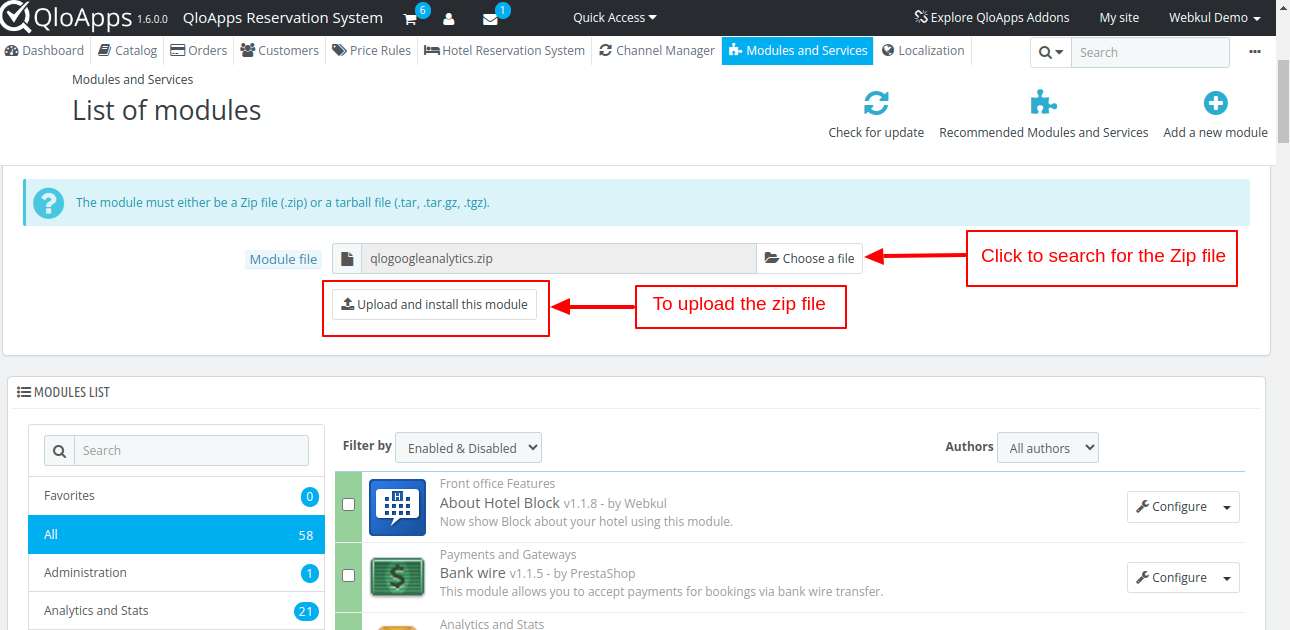Check the About Hotel Block checkbox
The image size is (1290, 630).
(x=349, y=505)
